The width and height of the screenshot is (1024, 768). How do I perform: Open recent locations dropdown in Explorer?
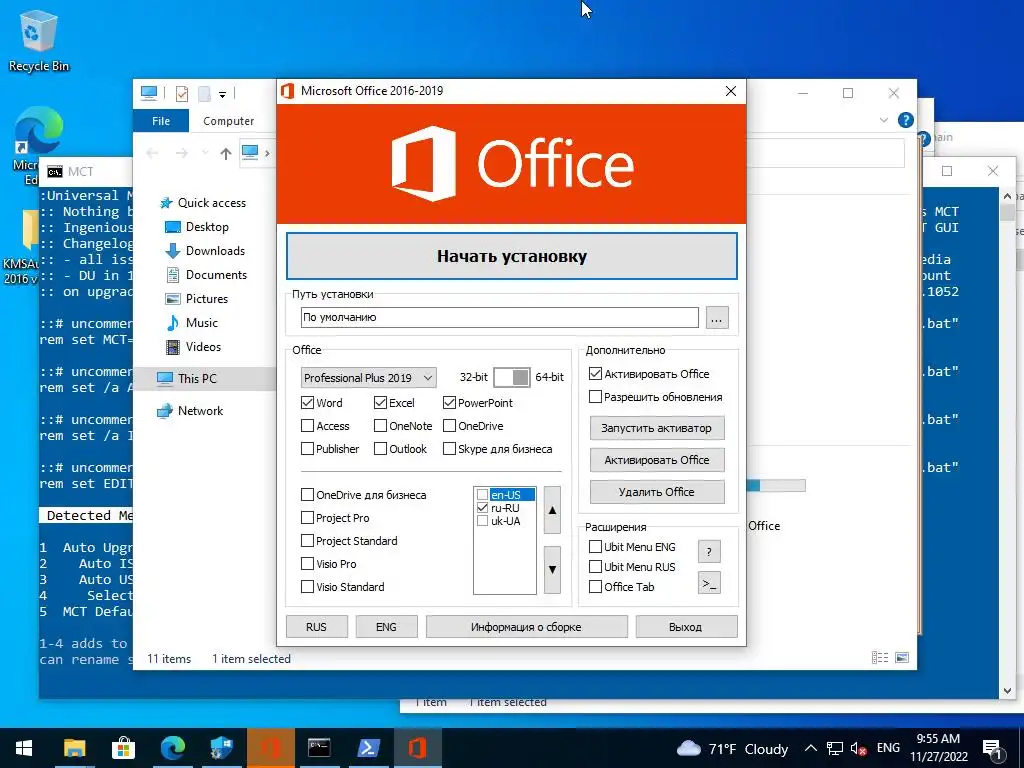[x=205, y=153]
